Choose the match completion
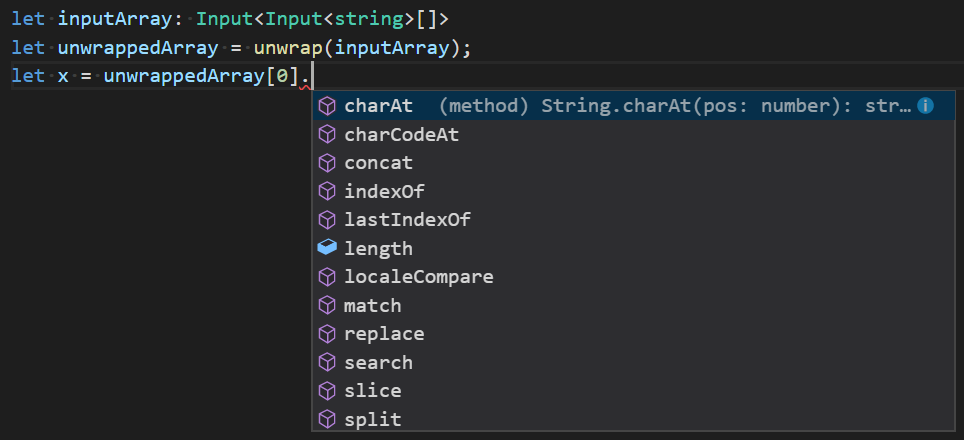The image size is (964, 440). click(633, 305)
